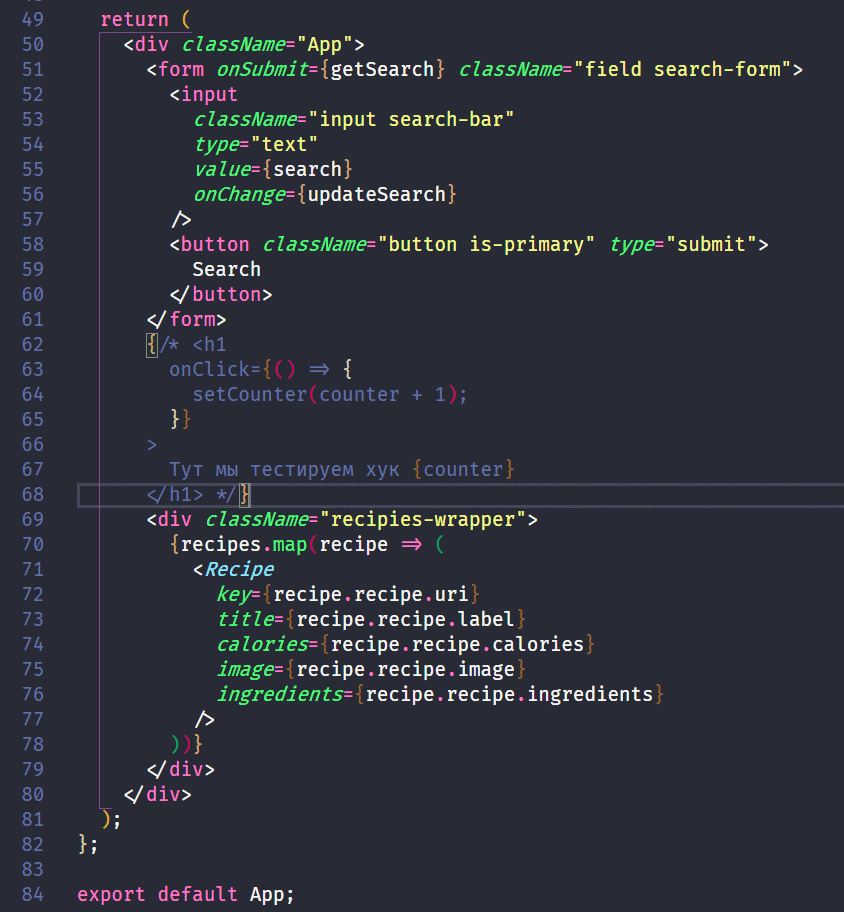Click the commented onClick handler on line 63
The height and width of the screenshot is (912, 844).
(261, 369)
